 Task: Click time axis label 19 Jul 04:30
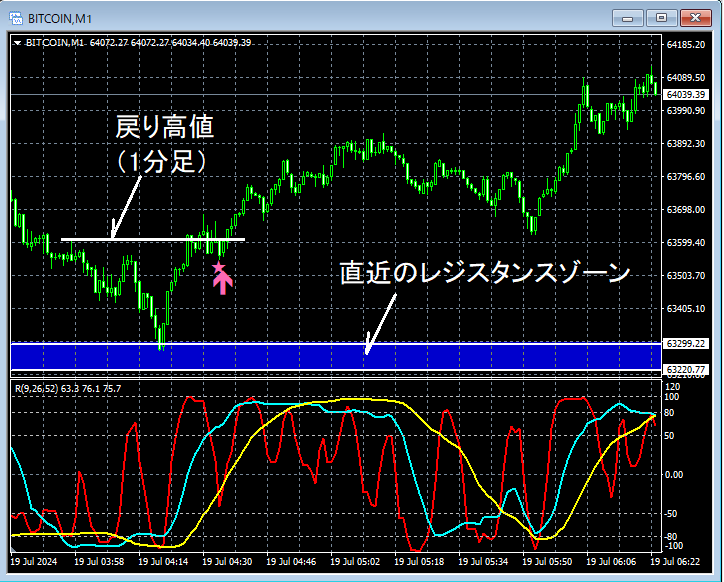pyautogui.click(x=227, y=562)
